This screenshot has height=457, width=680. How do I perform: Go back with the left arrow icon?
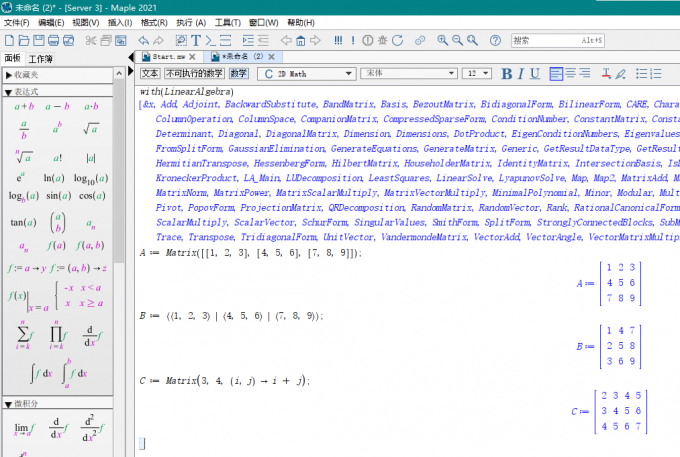coord(286,40)
